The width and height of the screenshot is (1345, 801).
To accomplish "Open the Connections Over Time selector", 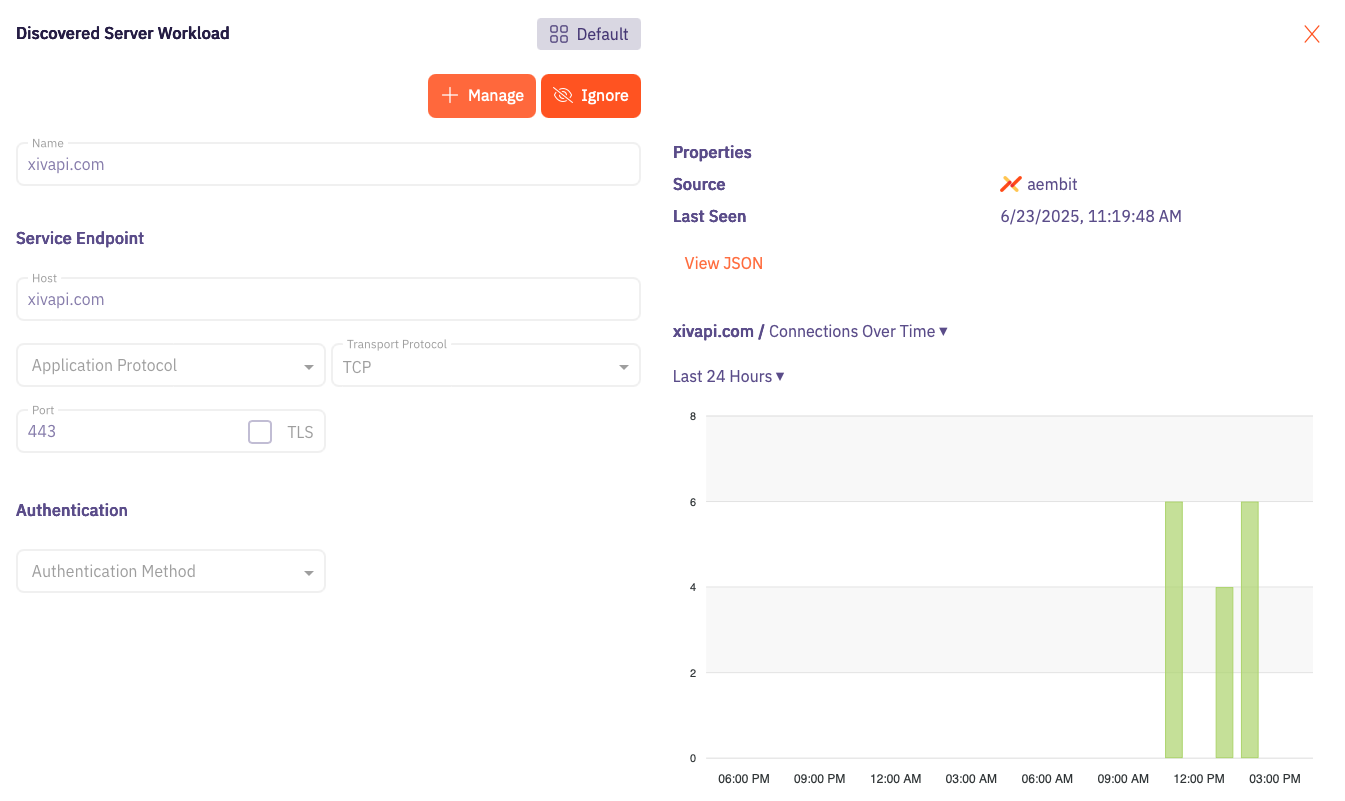I will tap(858, 331).
